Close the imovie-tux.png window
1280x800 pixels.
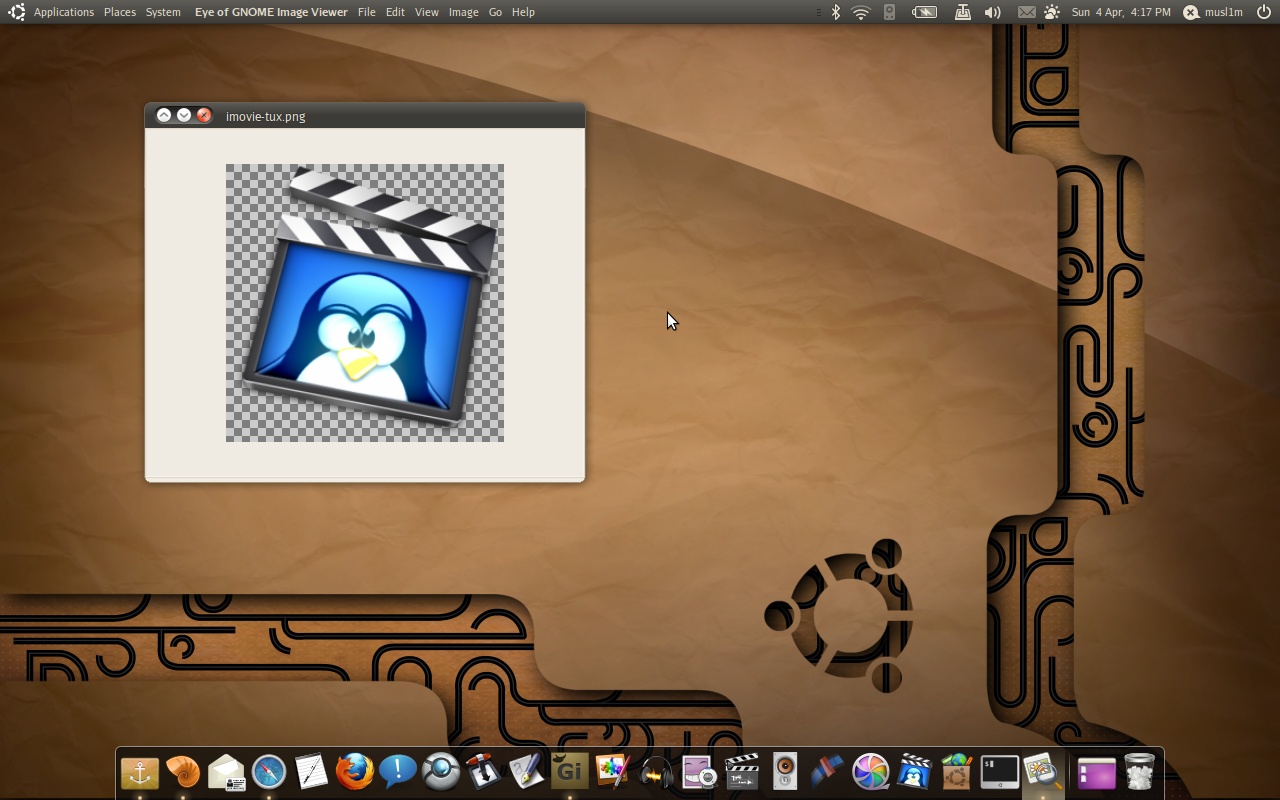pos(204,115)
